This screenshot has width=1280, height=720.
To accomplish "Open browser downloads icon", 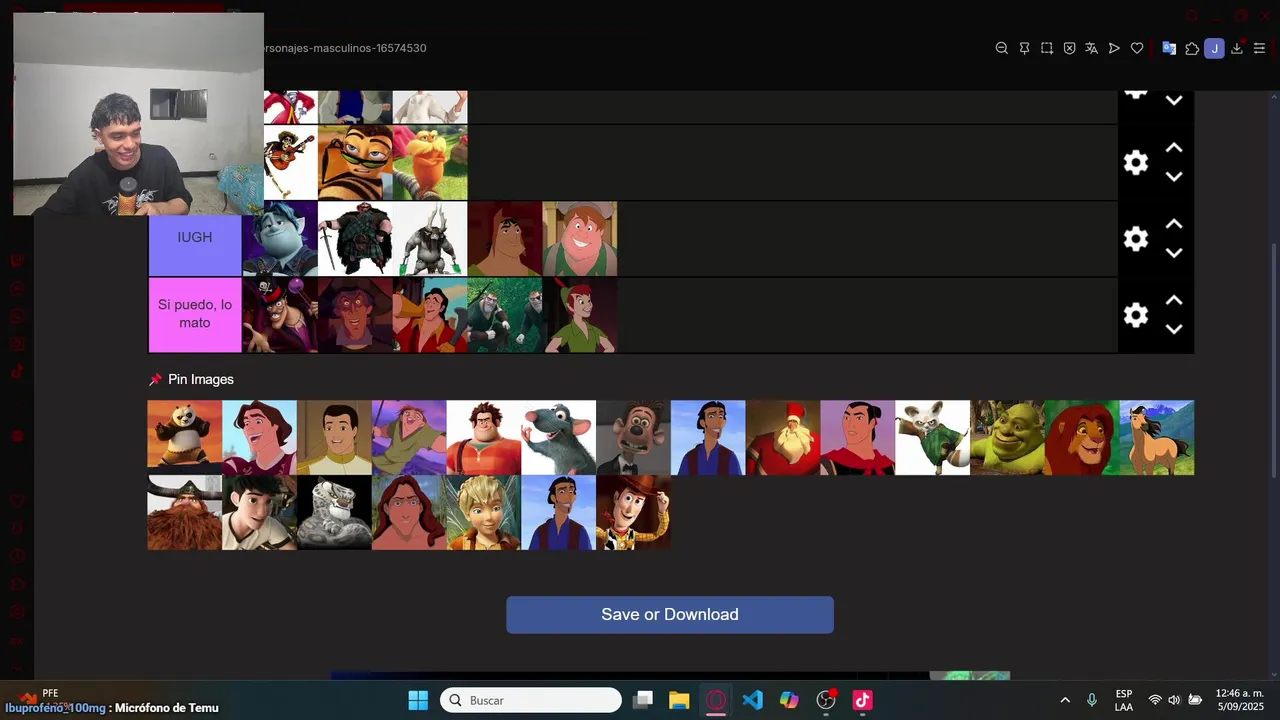I will pyautogui.click(x=1237, y=48).
